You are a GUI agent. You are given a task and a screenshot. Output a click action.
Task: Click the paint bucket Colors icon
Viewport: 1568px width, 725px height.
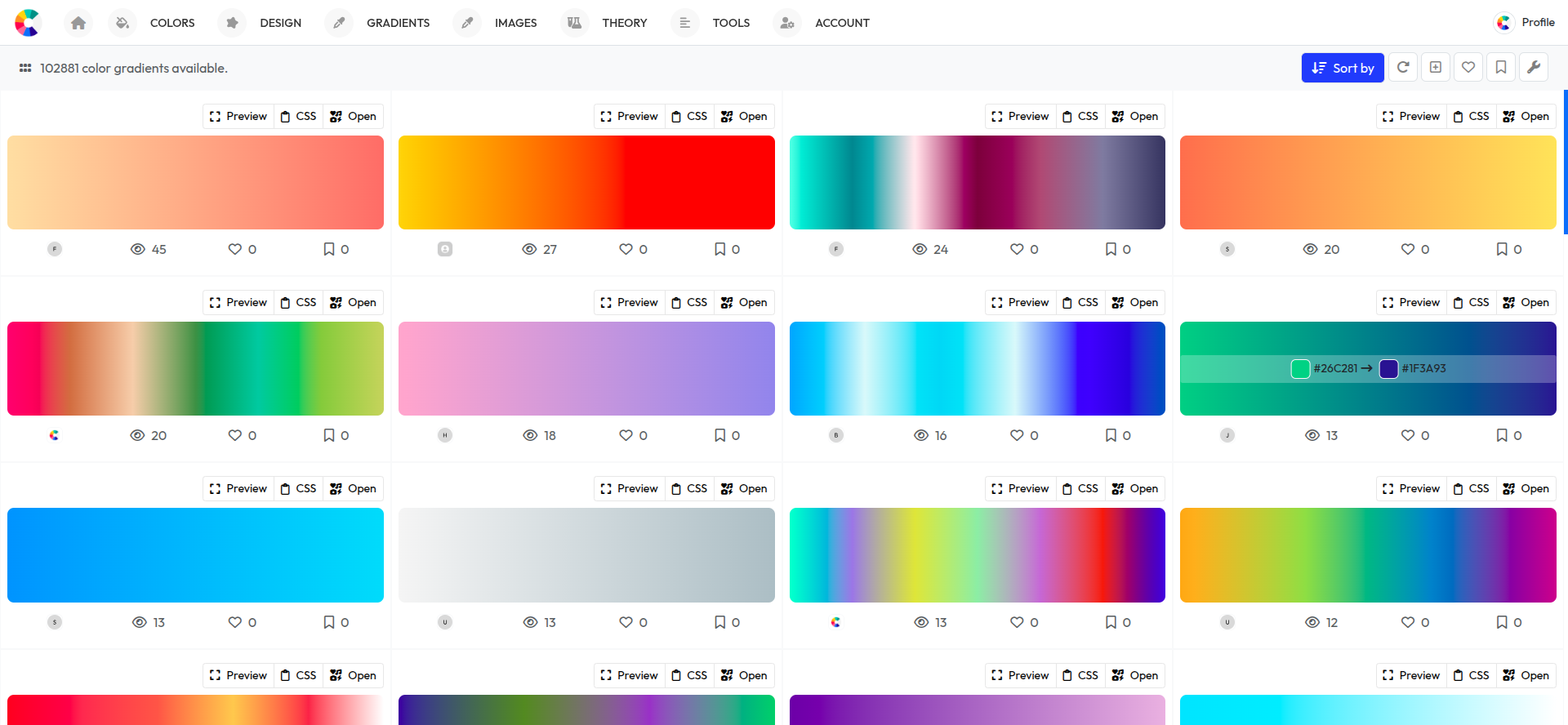tap(122, 23)
